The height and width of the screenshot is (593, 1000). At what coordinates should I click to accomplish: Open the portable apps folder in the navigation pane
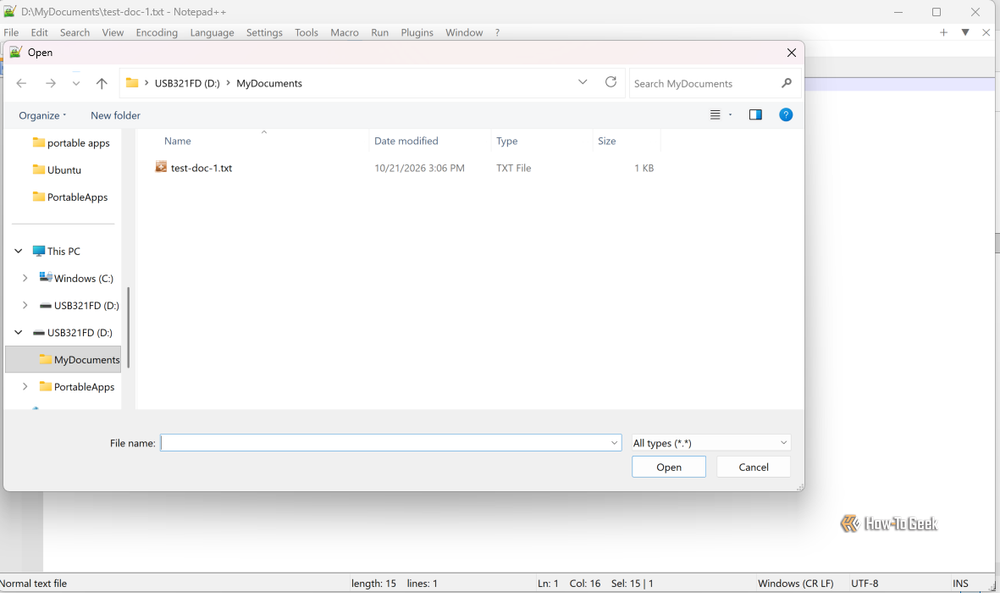71,143
